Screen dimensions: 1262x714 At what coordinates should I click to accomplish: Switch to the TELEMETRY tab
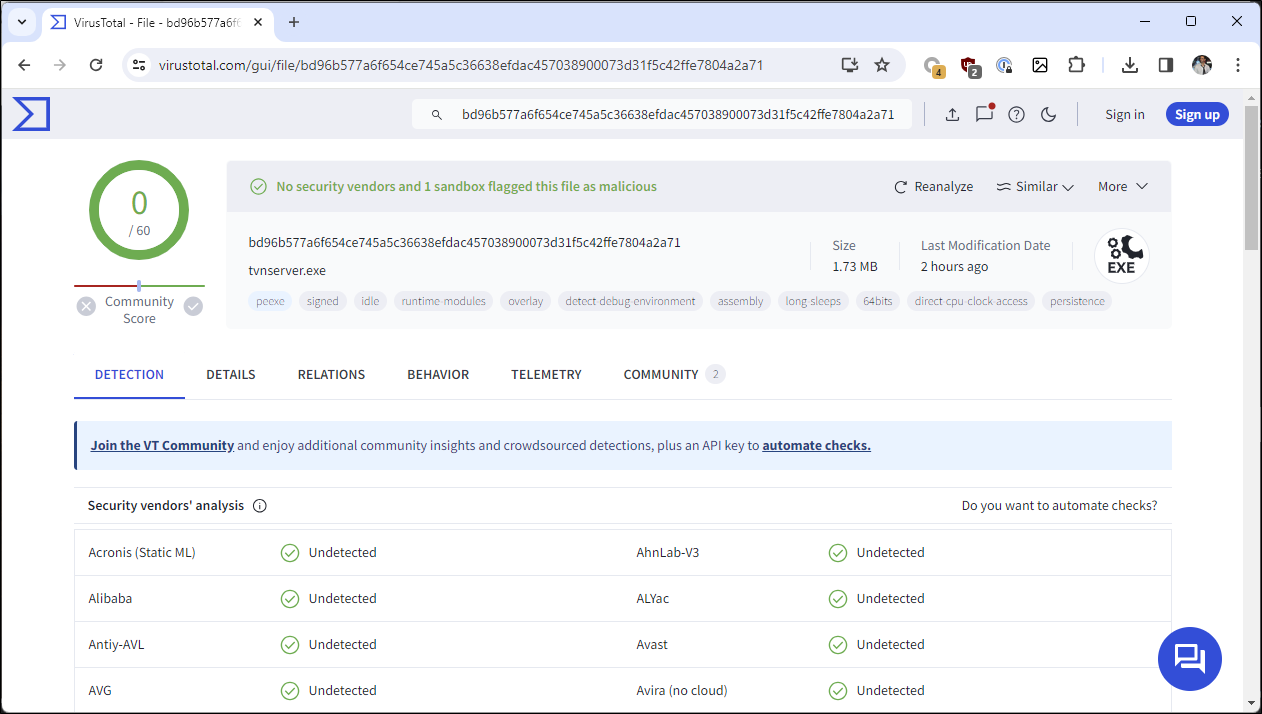(546, 375)
